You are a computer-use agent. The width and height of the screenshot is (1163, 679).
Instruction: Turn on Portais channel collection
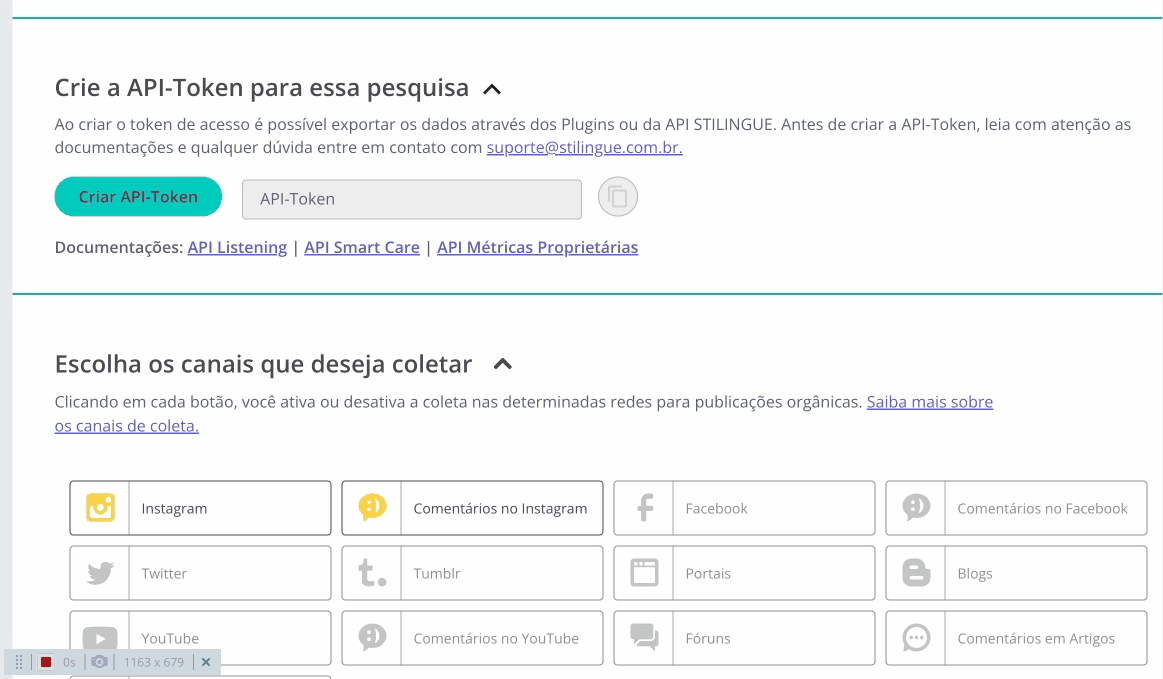click(744, 573)
